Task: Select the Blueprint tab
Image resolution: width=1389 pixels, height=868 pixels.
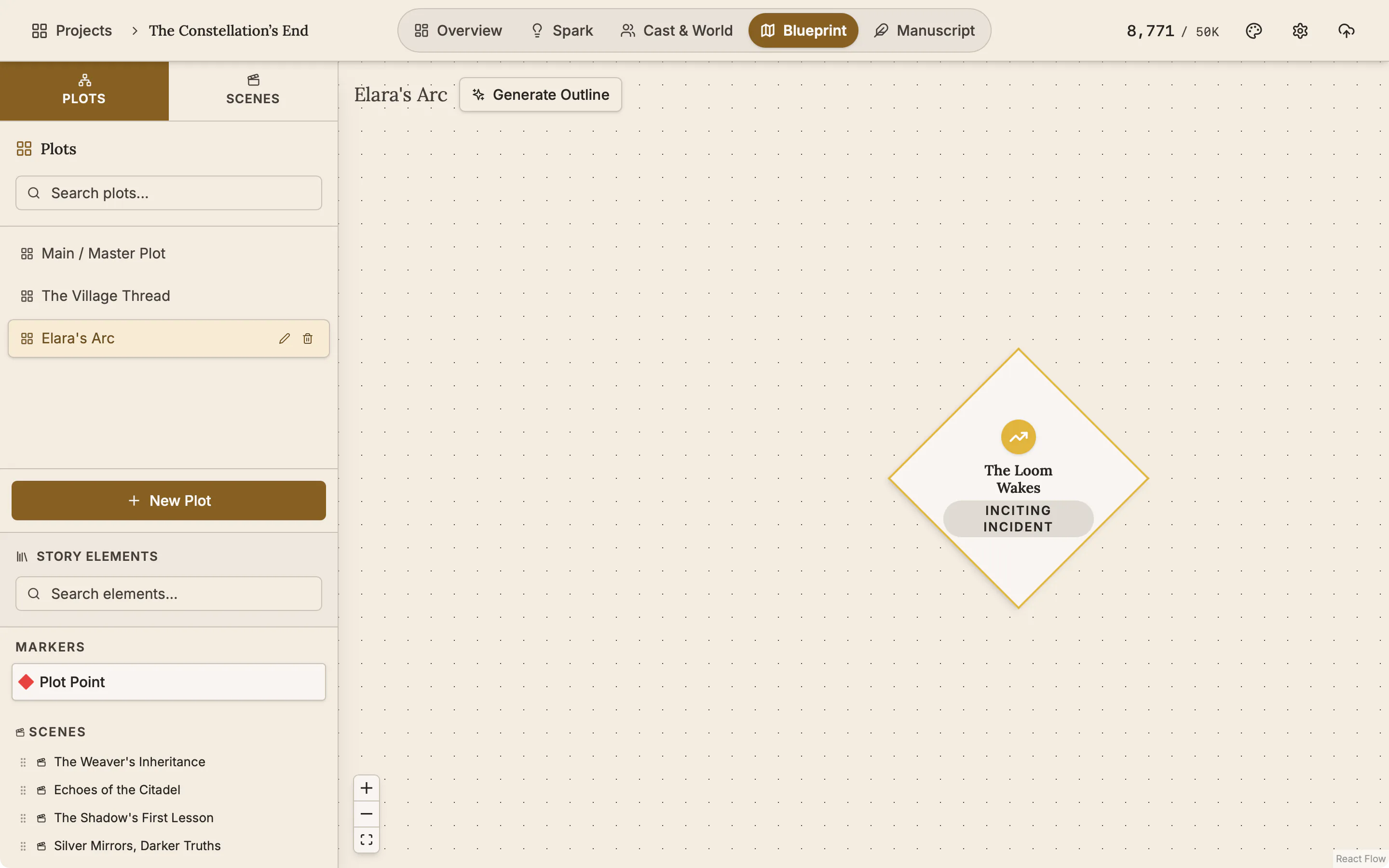Action: [803, 30]
